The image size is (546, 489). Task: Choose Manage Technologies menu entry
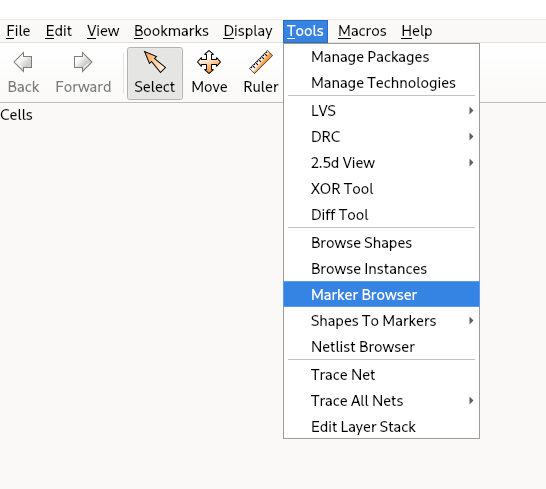point(381,83)
